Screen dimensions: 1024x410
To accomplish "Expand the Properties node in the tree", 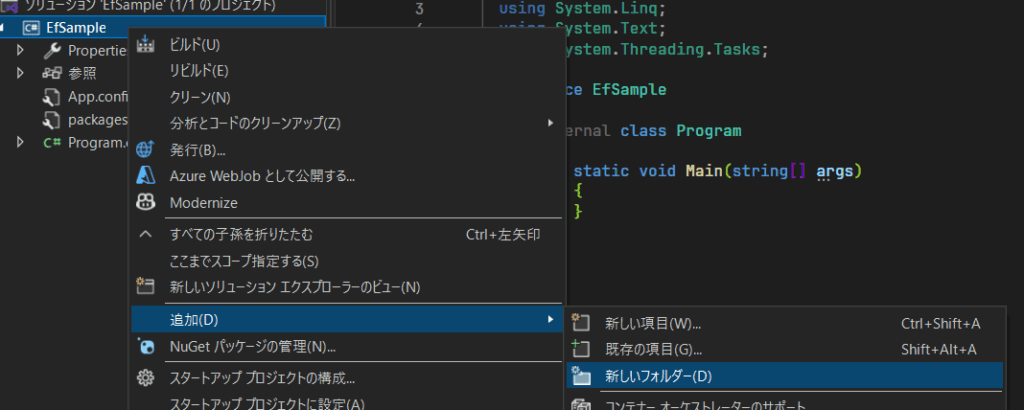I will [x=20, y=50].
